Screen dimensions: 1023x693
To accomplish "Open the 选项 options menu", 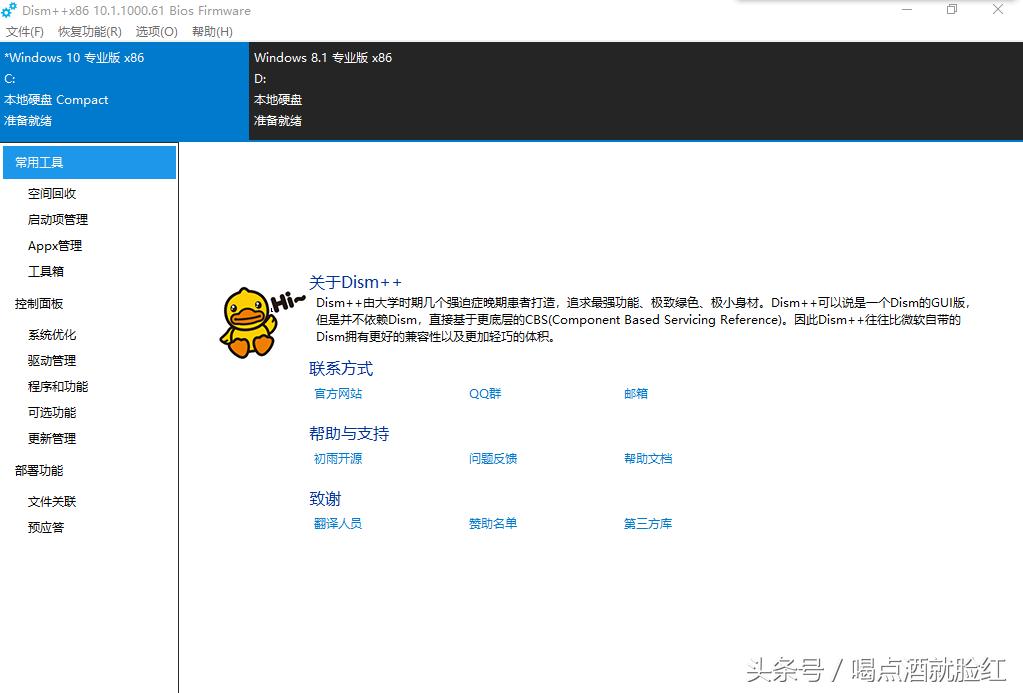I will pyautogui.click(x=155, y=31).
